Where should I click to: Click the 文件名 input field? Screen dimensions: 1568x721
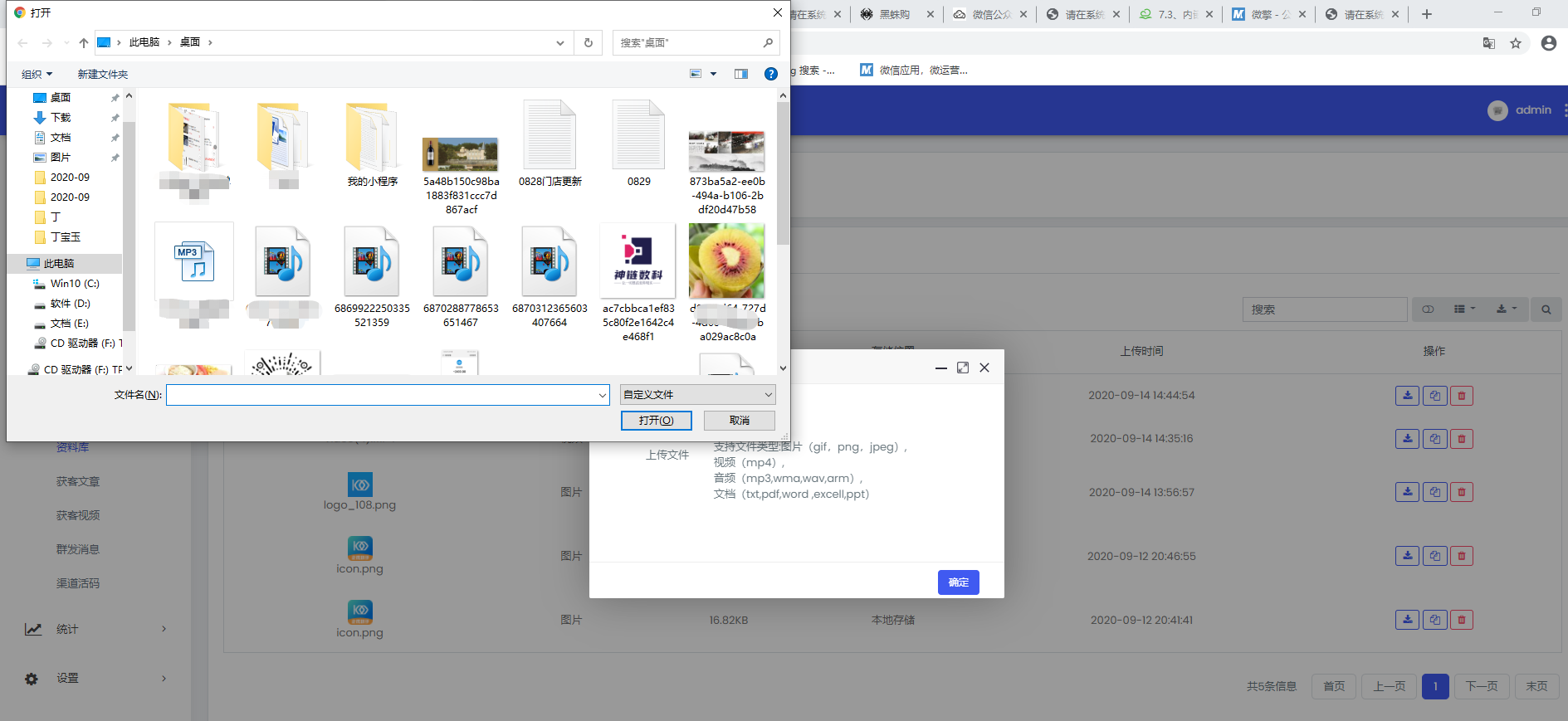point(382,395)
